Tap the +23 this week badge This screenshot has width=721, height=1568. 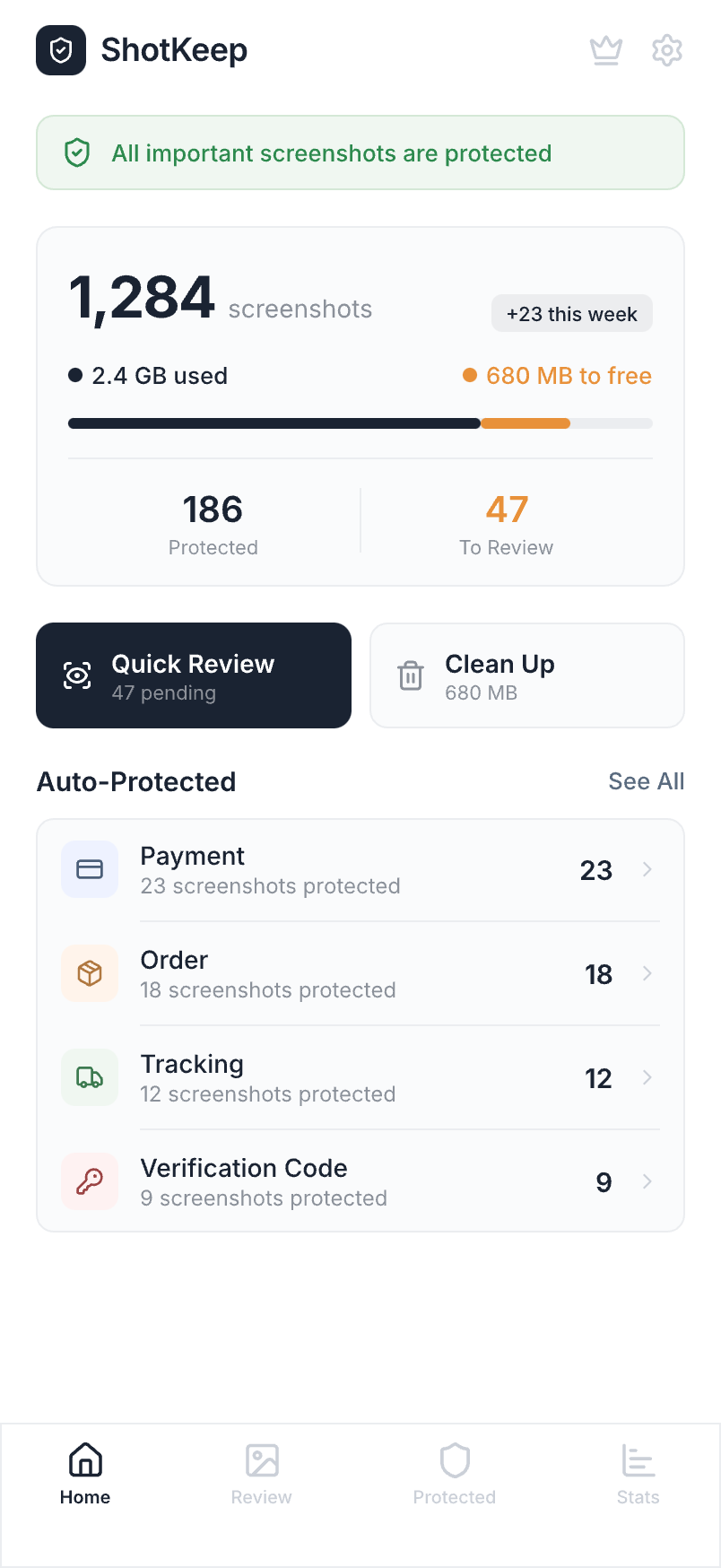tap(571, 314)
